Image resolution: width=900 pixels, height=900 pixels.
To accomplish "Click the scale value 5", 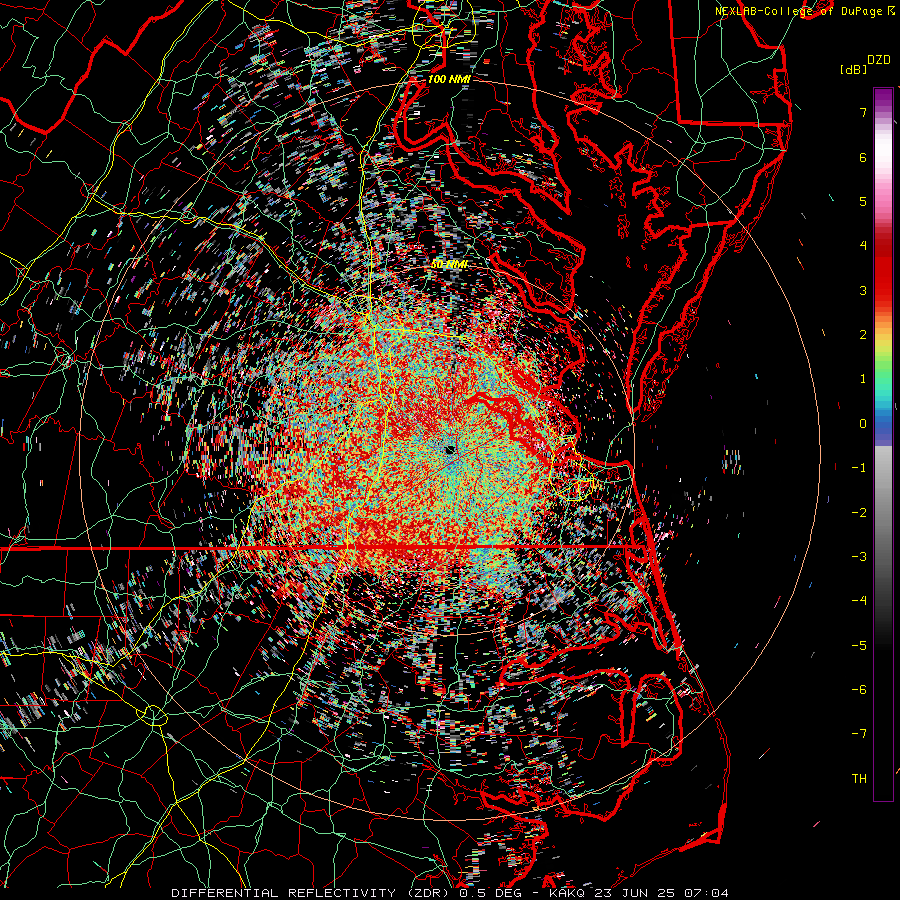I will click(863, 201).
